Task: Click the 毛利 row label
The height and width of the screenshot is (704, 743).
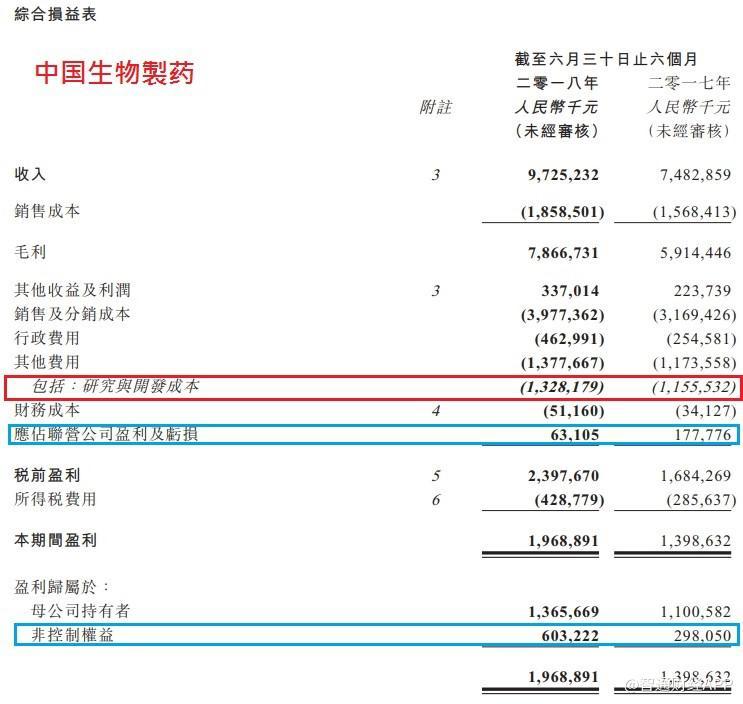Action: click(x=30, y=252)
